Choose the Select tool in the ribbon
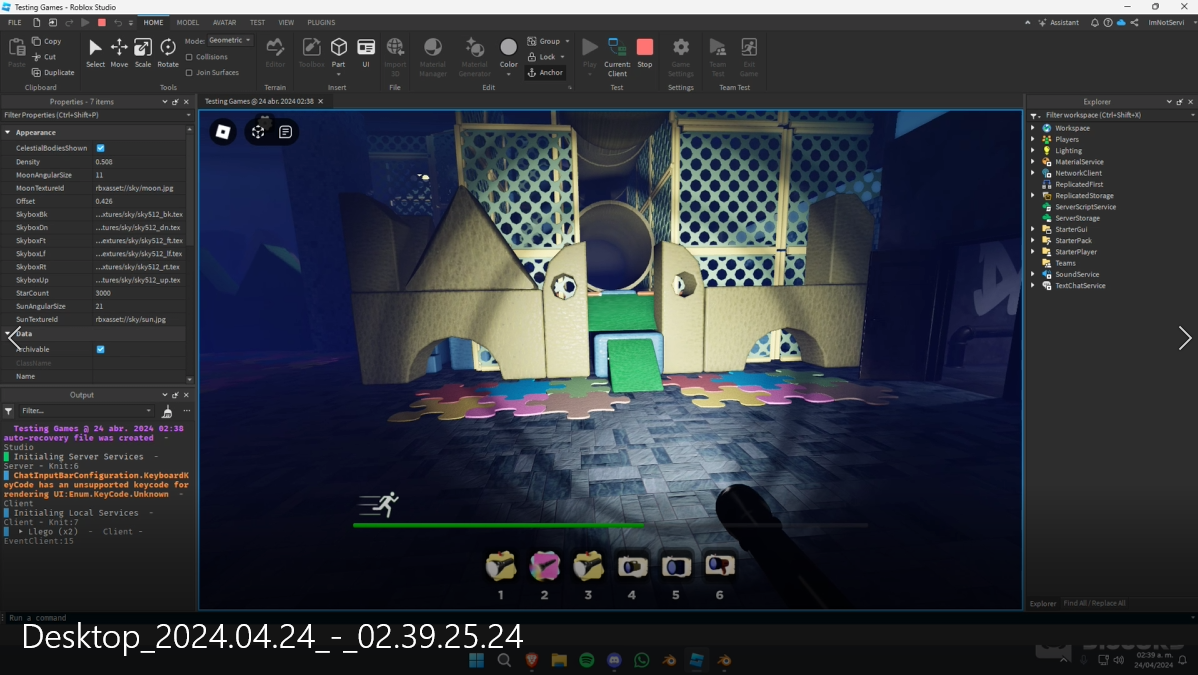Viewport: 1198px width, 675px height. [95, 54]
